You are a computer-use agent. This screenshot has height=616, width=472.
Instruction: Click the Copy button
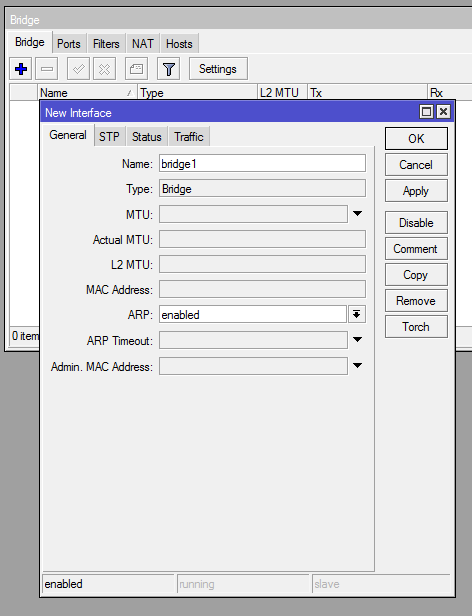click(416, 275)
